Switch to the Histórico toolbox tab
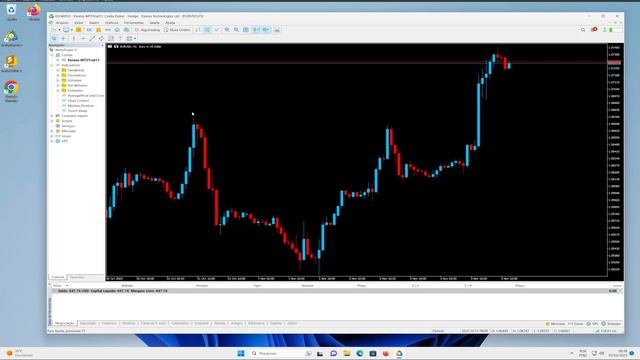 pyautogui.click(x=109, y=323)
